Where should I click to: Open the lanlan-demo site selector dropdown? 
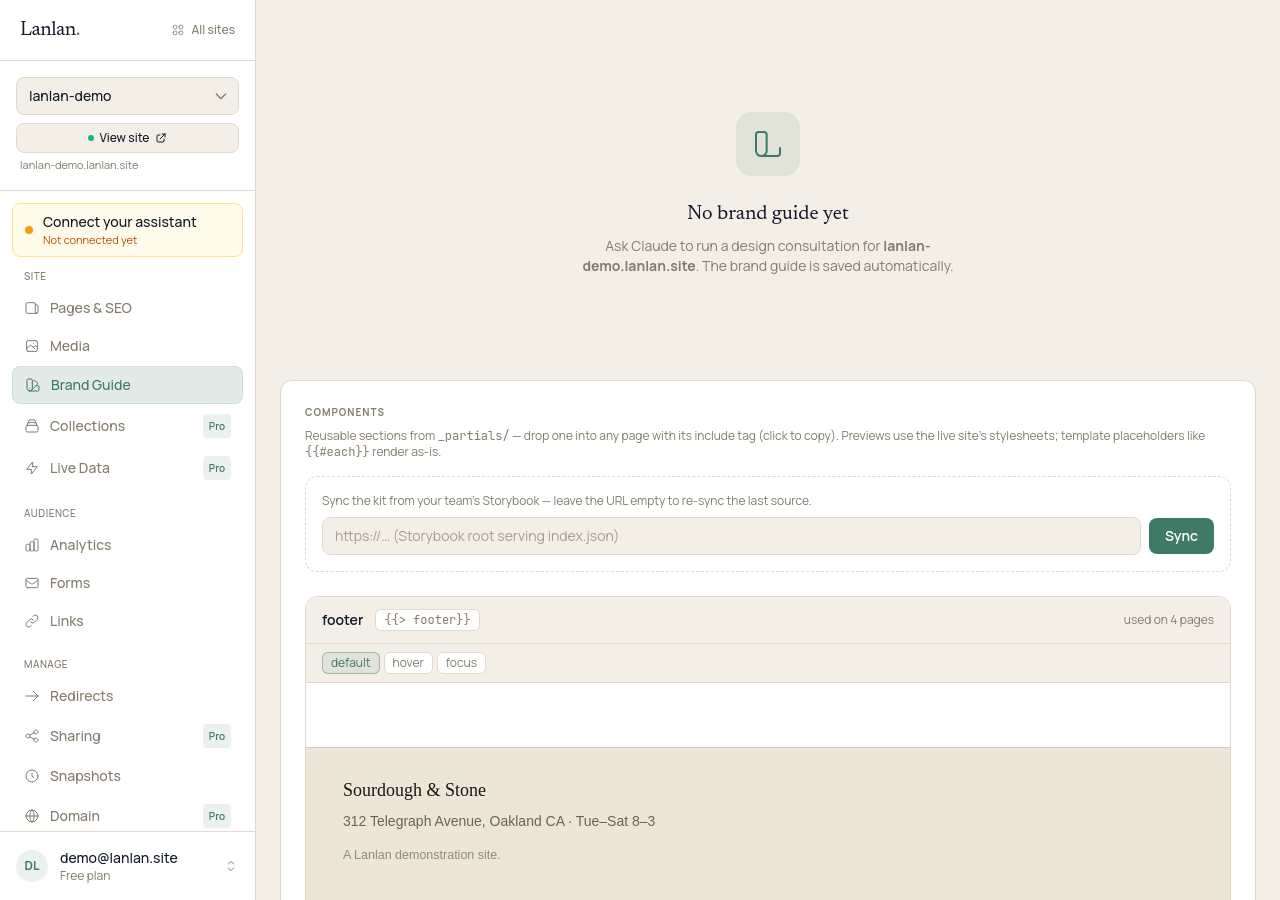[127, 96]
